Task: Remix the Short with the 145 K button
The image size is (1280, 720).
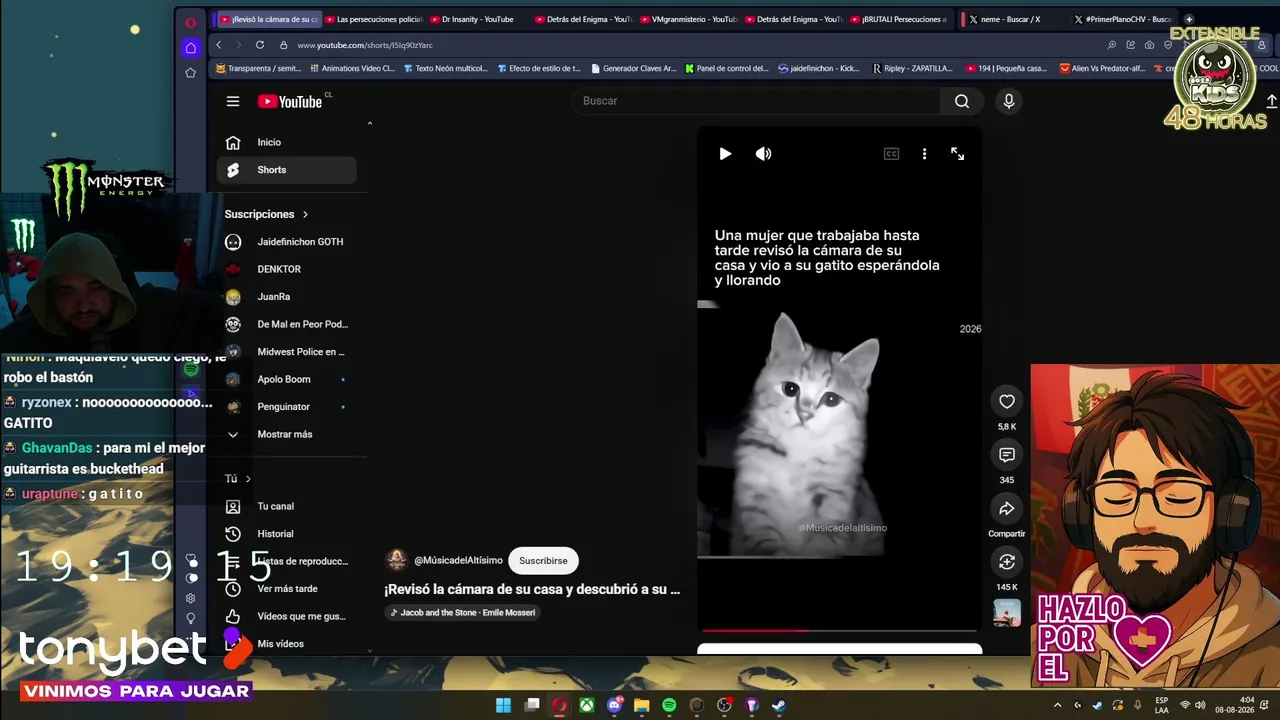Action: 1007,562
